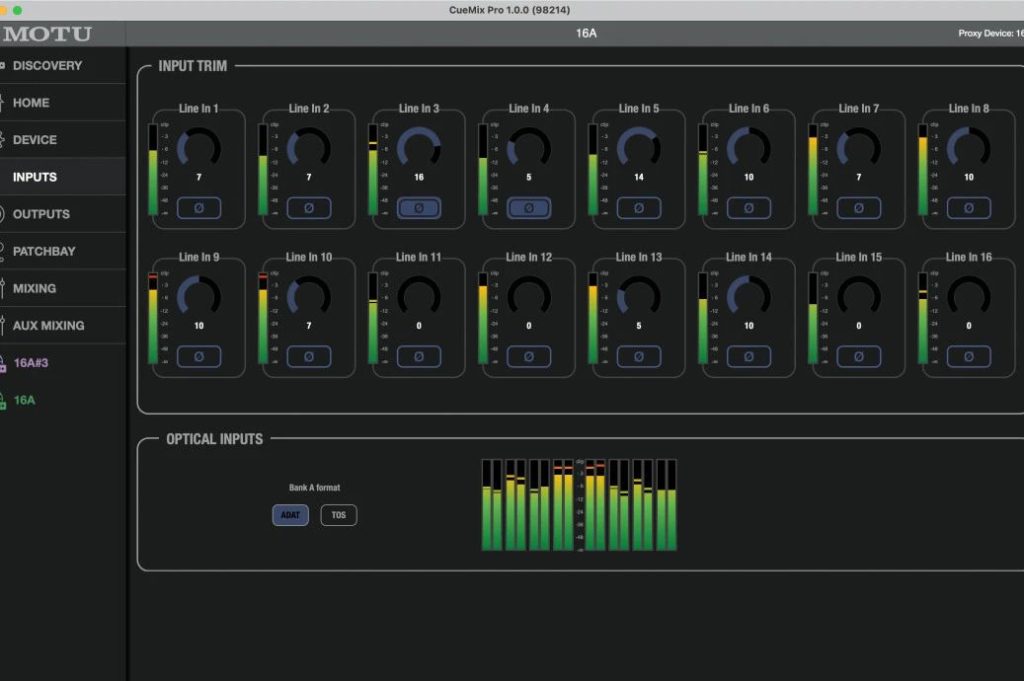Click the Line In 5 trim knob
The width and height of the screenshot is (1024, 681).
pyautogui.click(x=638, y=148)
